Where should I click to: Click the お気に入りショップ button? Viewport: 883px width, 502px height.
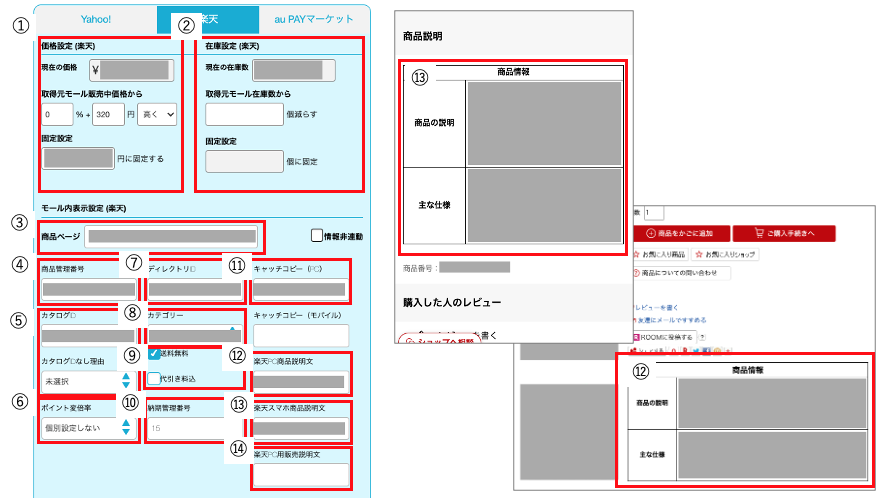pyautogui.click(x=725, y=255)
